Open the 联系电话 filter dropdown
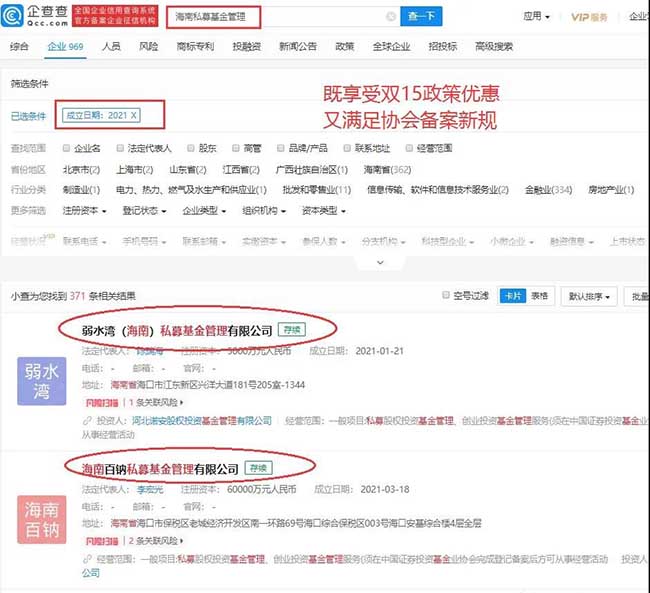650x593 pixels. 84,241
